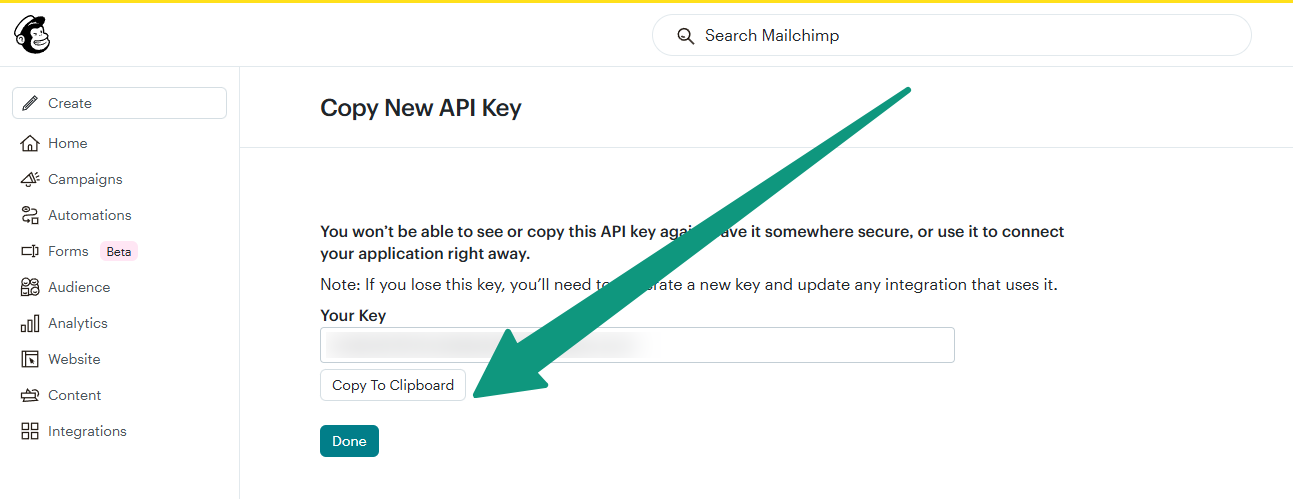Confirm with the Done button

(x=349, y=441)
